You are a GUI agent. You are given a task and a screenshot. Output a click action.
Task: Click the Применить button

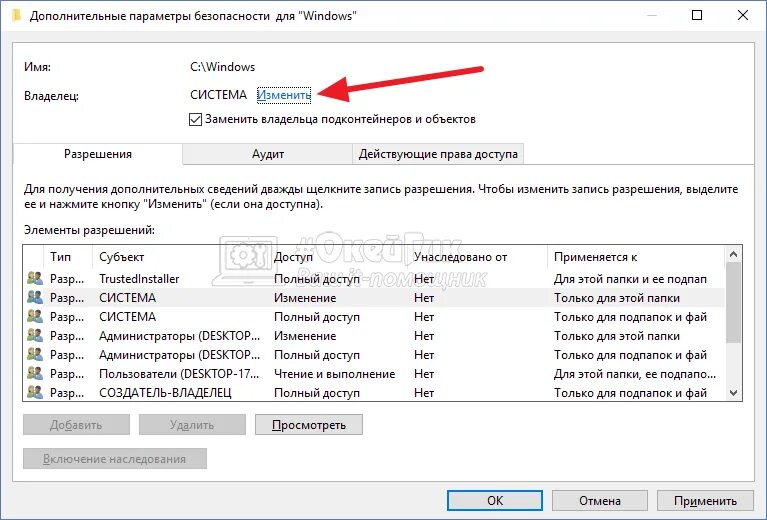click(x=705, y=500)
